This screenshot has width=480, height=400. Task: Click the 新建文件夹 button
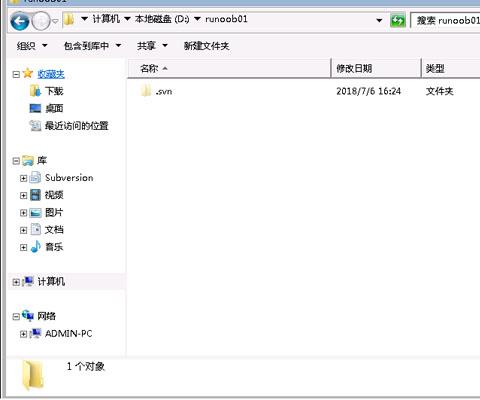click(x=207, y=46)
